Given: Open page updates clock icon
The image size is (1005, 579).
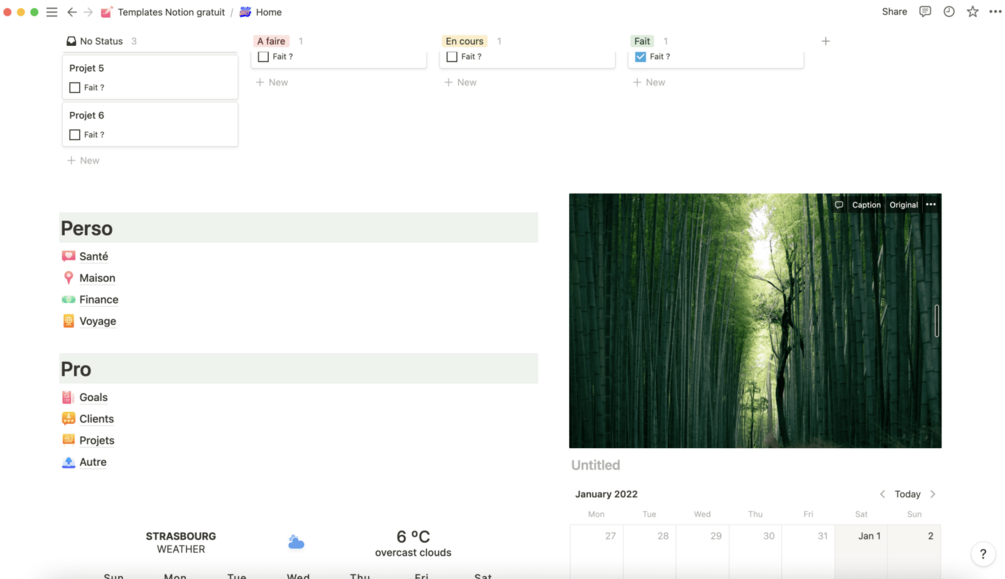Looking at the screenshot, I should point(949,12).
